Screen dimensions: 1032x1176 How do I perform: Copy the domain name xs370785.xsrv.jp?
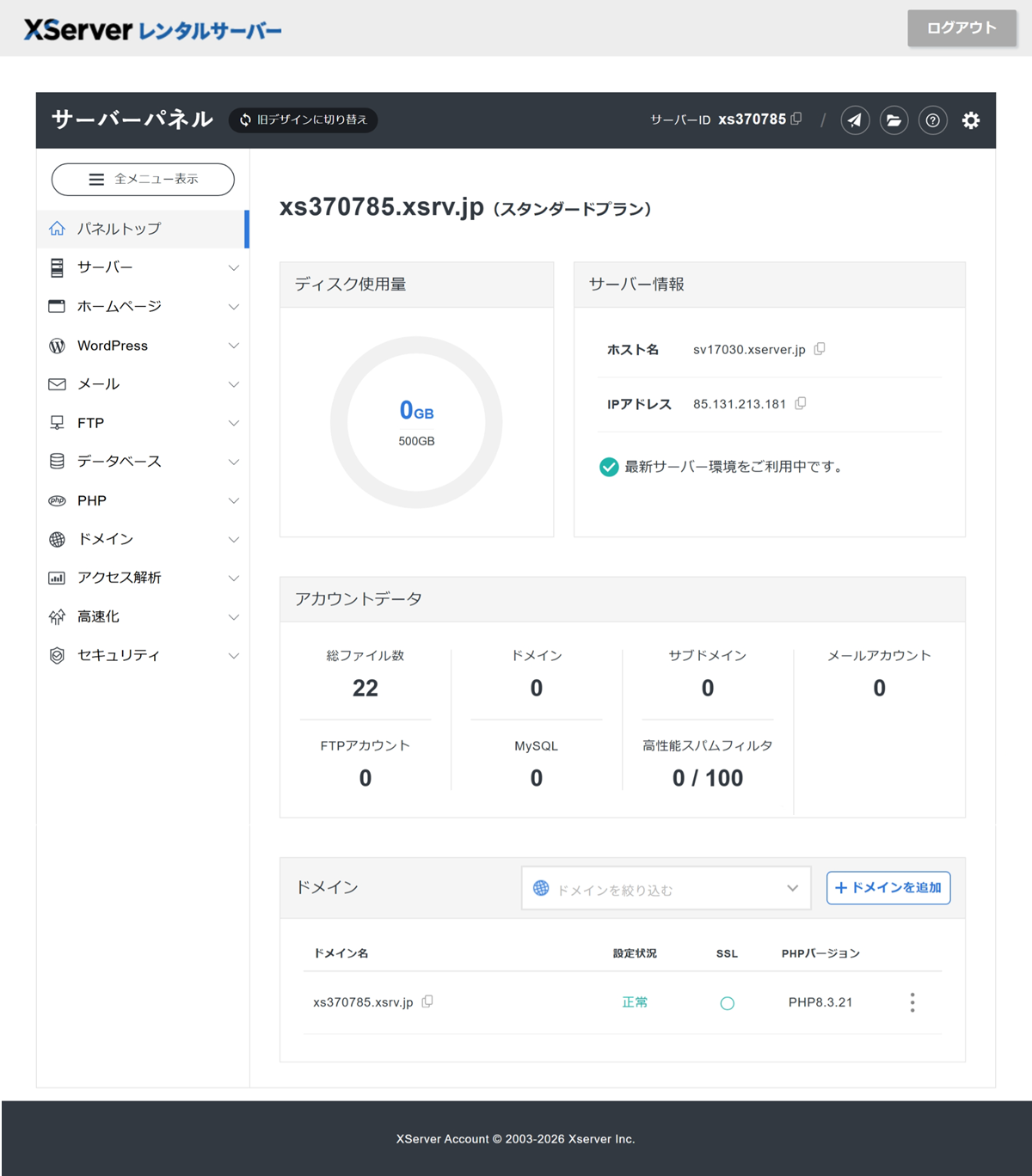(x=427, y=1001)
